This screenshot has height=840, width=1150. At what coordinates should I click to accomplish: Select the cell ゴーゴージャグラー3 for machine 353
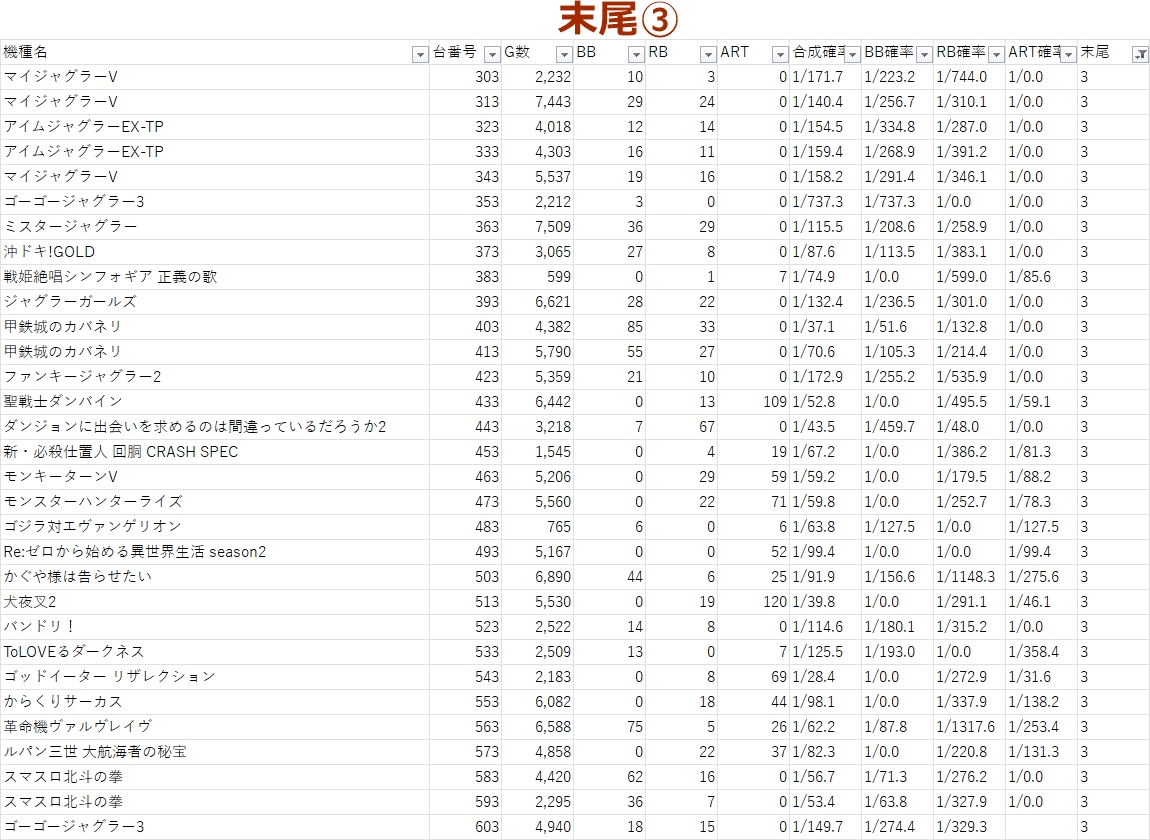point(215,202)
